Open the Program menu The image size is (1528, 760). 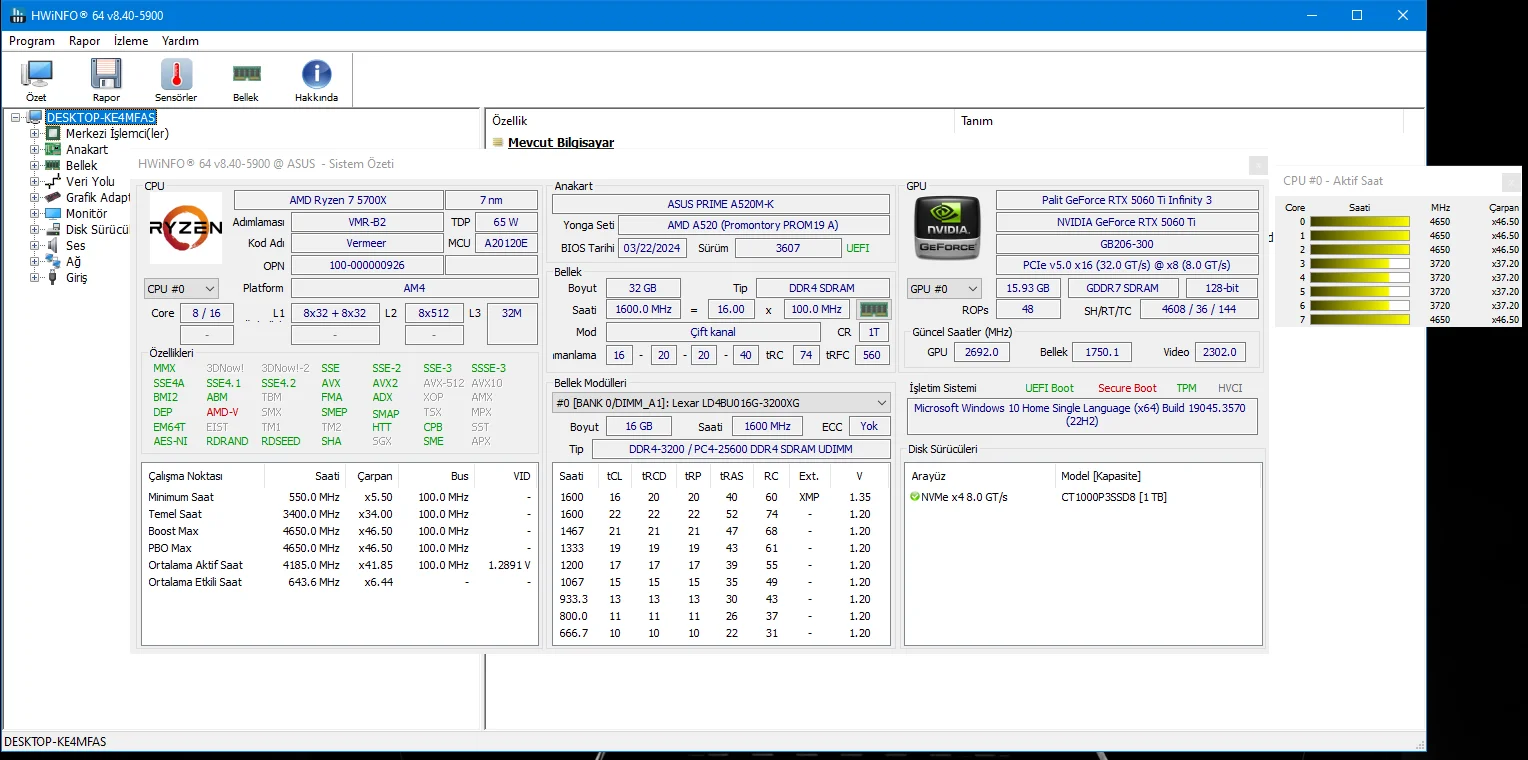(x=32, y=41)
